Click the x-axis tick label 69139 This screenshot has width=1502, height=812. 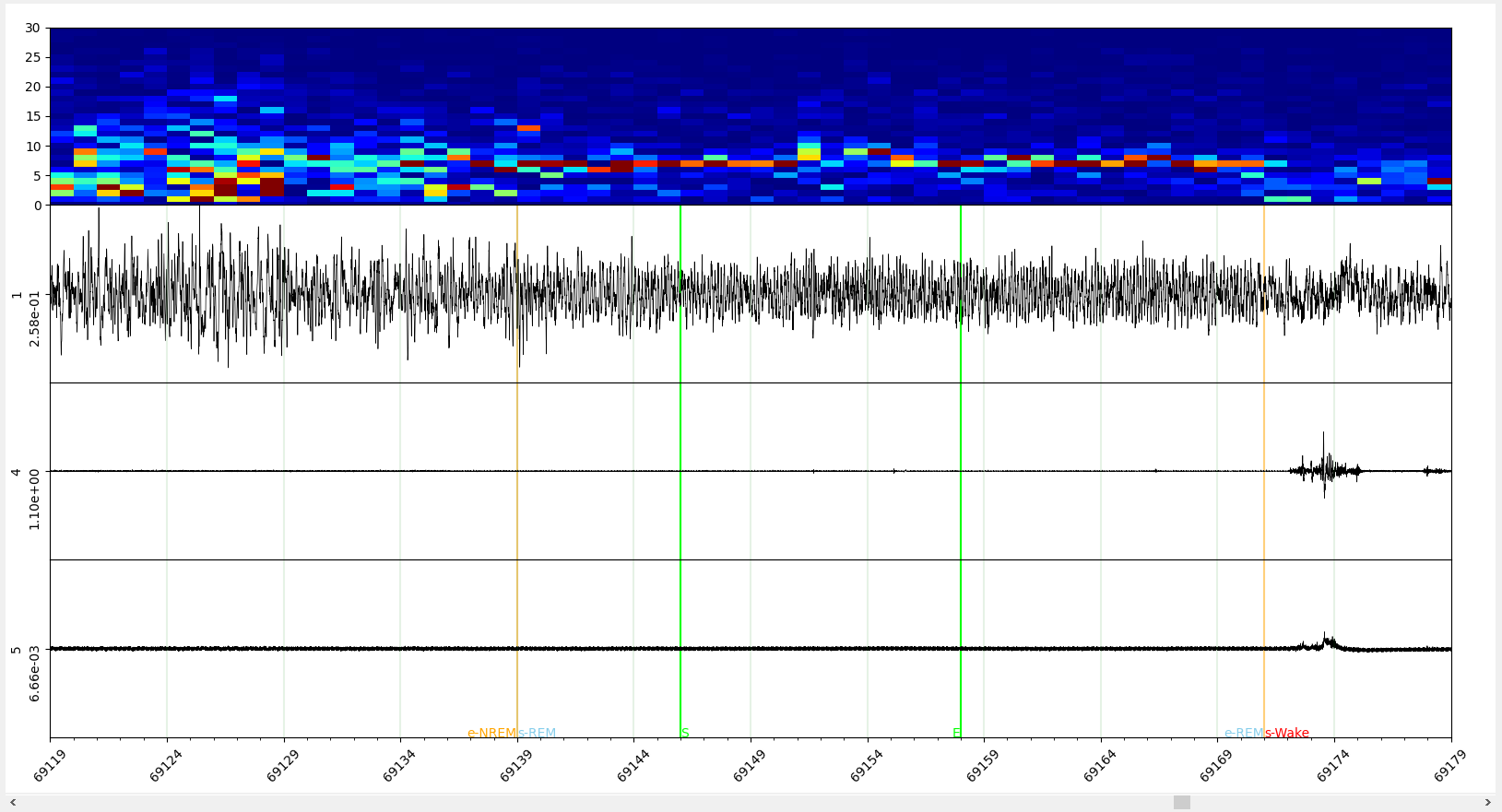[517, 765]
